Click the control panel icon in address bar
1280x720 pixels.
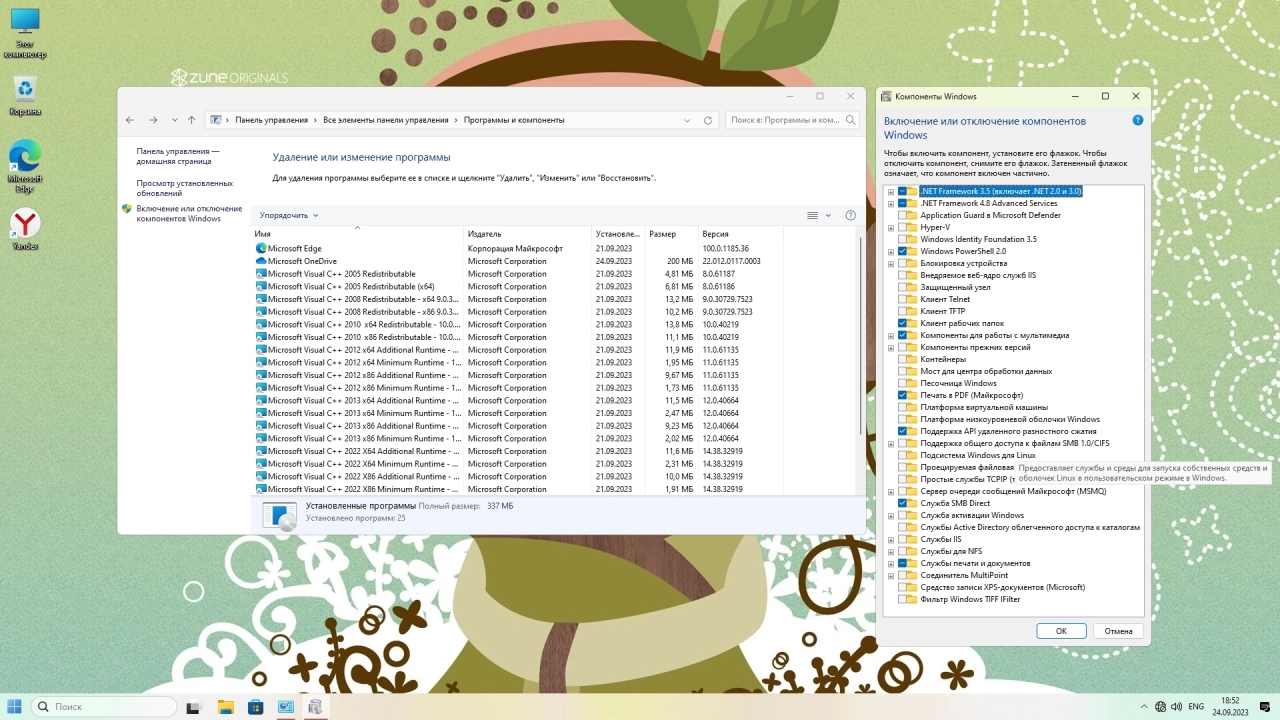216,120
